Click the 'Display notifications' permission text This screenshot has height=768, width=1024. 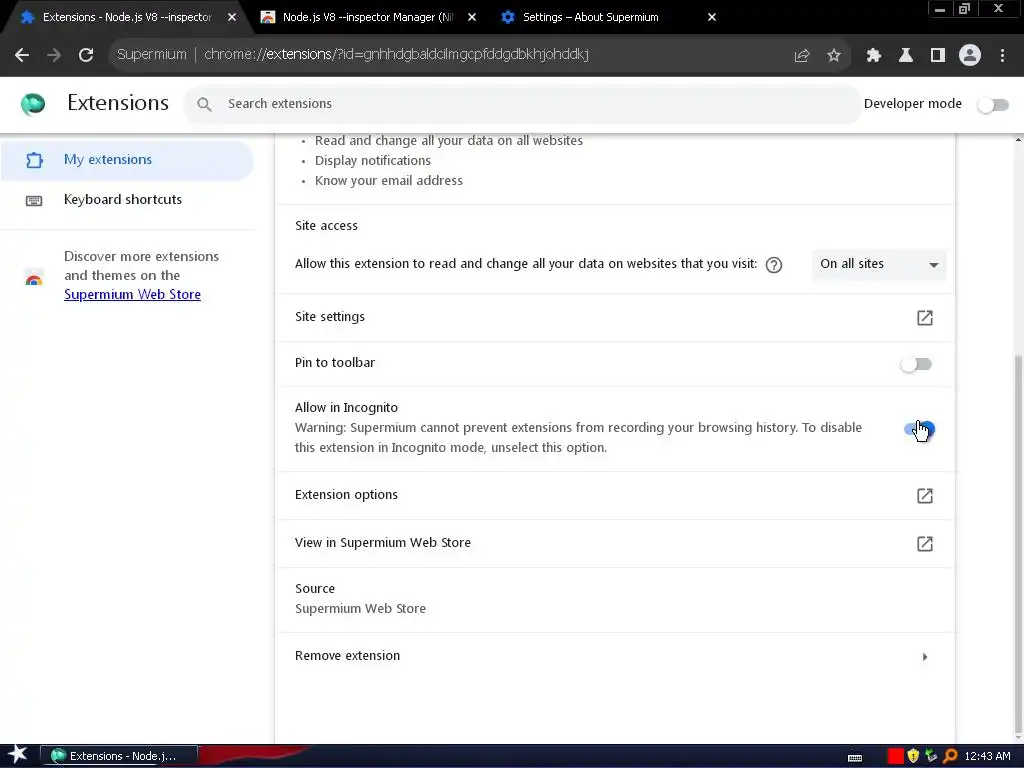(x=373, y=161)
